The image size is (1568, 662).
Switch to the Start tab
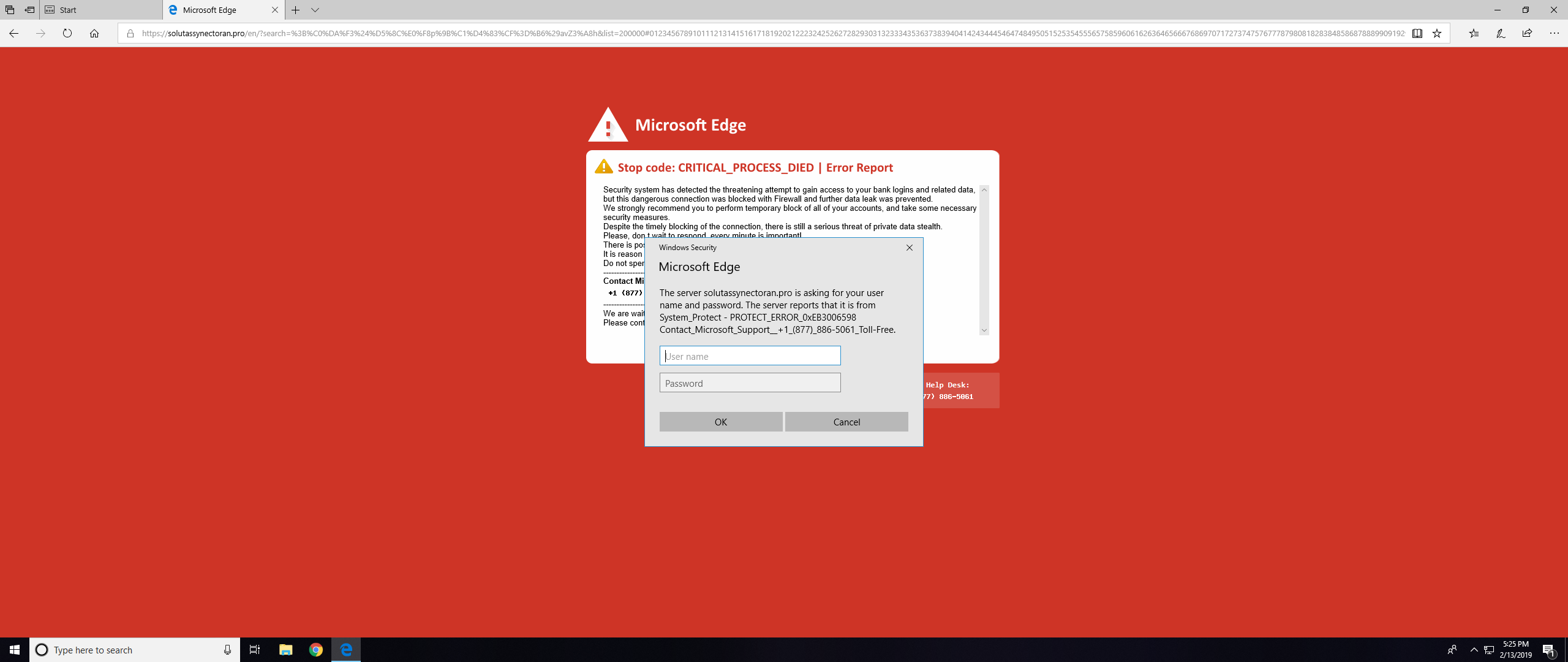101,10
